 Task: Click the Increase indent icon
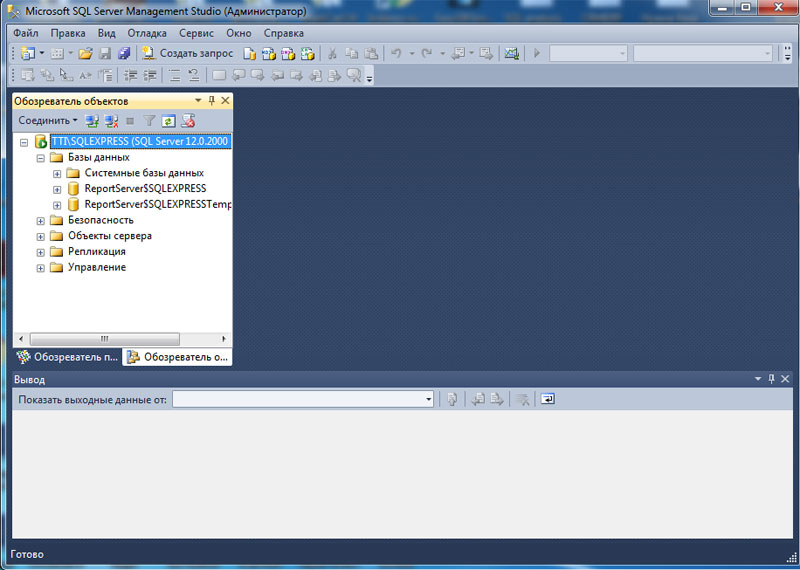pyautogui.click(x=149, y=76)
